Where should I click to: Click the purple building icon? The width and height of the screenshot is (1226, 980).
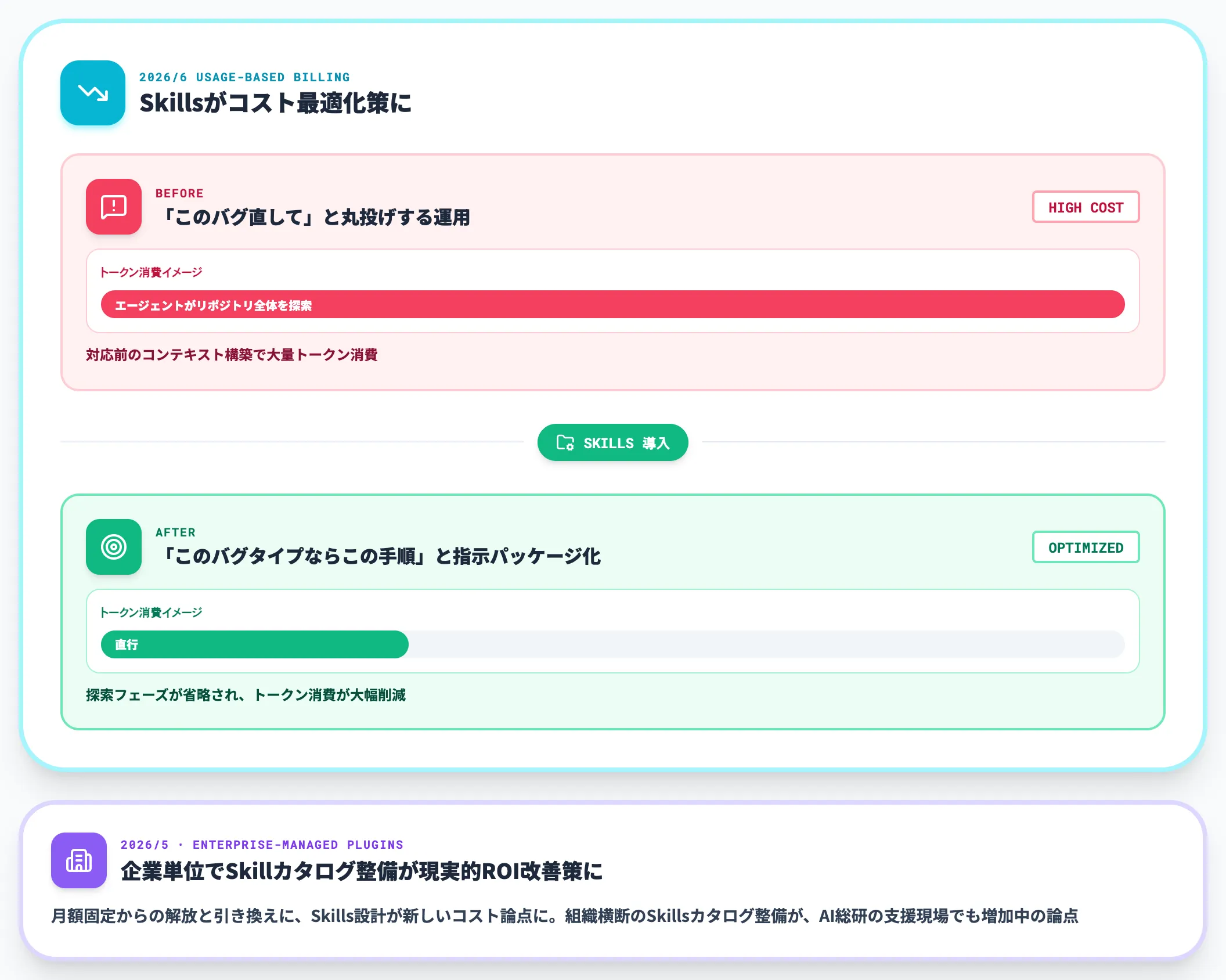tap(79, 860)
